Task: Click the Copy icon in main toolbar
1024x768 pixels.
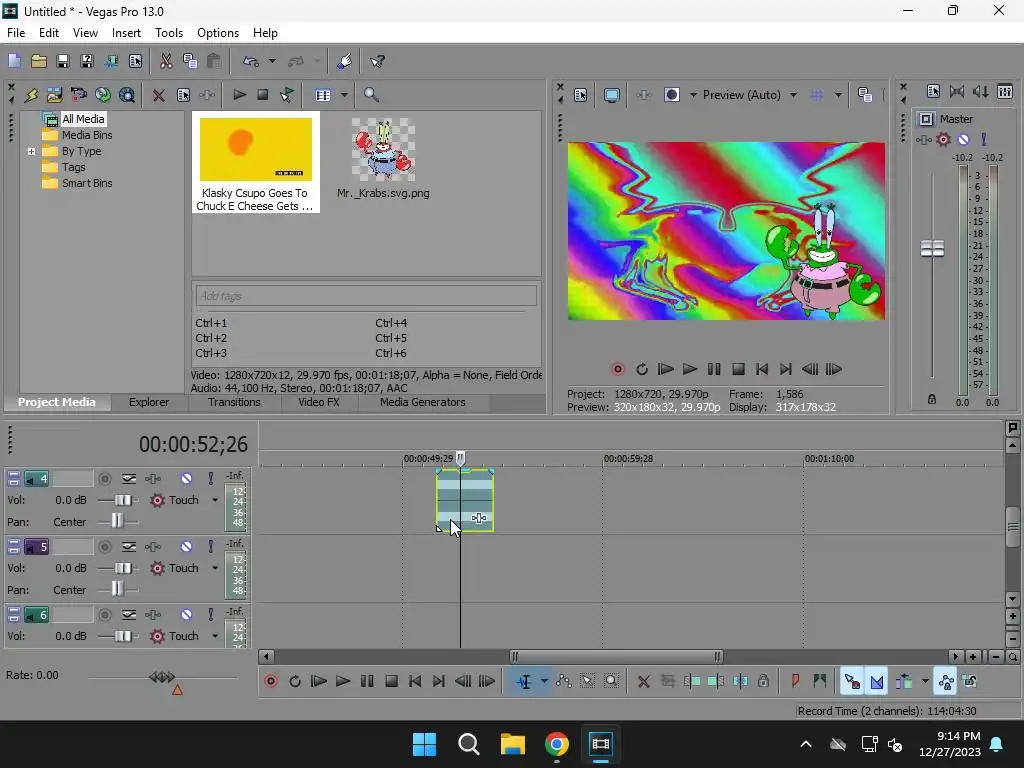Action: pyautogui.click(x=190, y=61)
